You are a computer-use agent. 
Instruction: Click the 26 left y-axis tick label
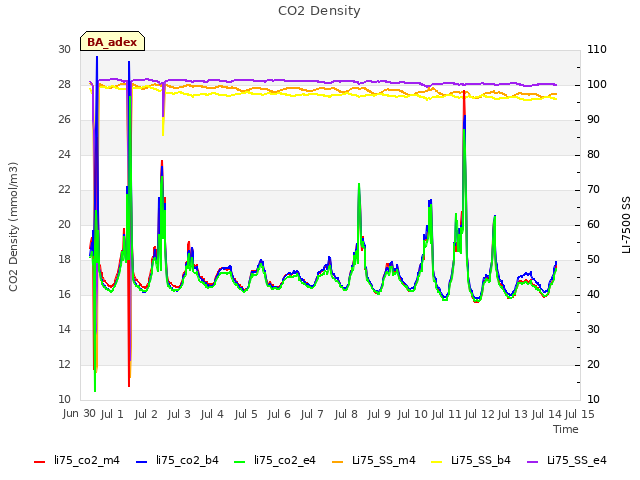[64, 120]
